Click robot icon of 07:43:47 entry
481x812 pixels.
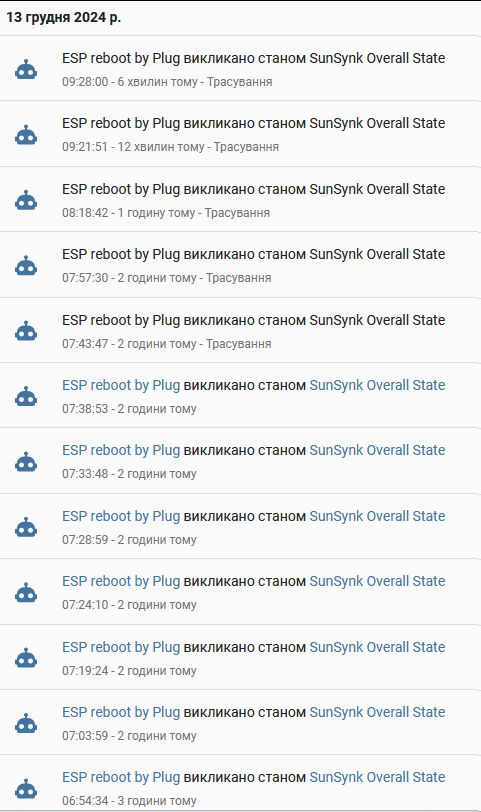click(26, 331)
